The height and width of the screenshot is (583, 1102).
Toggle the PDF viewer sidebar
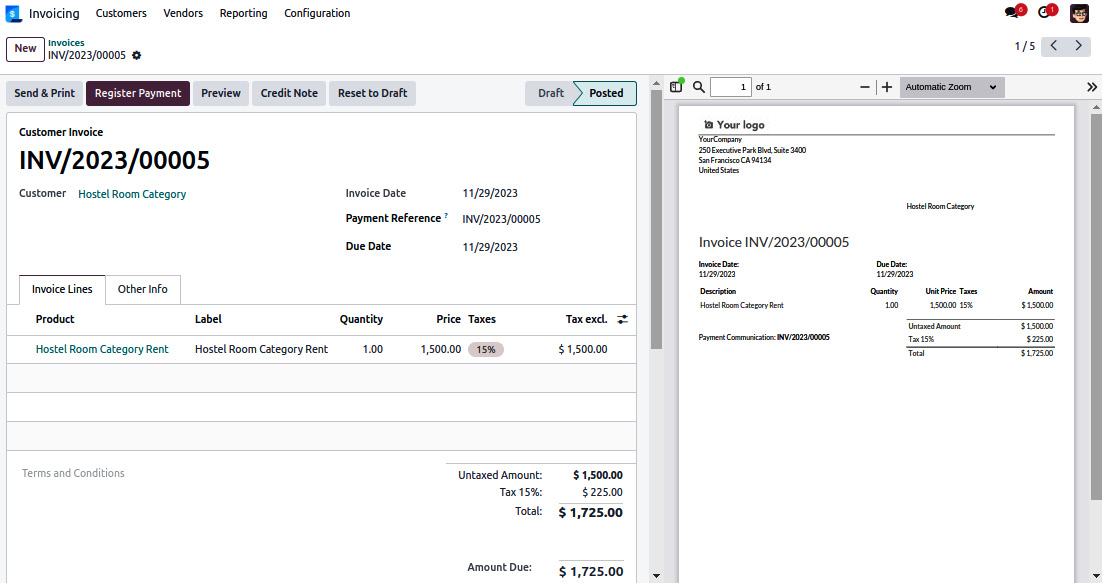[x=676, y=87]
